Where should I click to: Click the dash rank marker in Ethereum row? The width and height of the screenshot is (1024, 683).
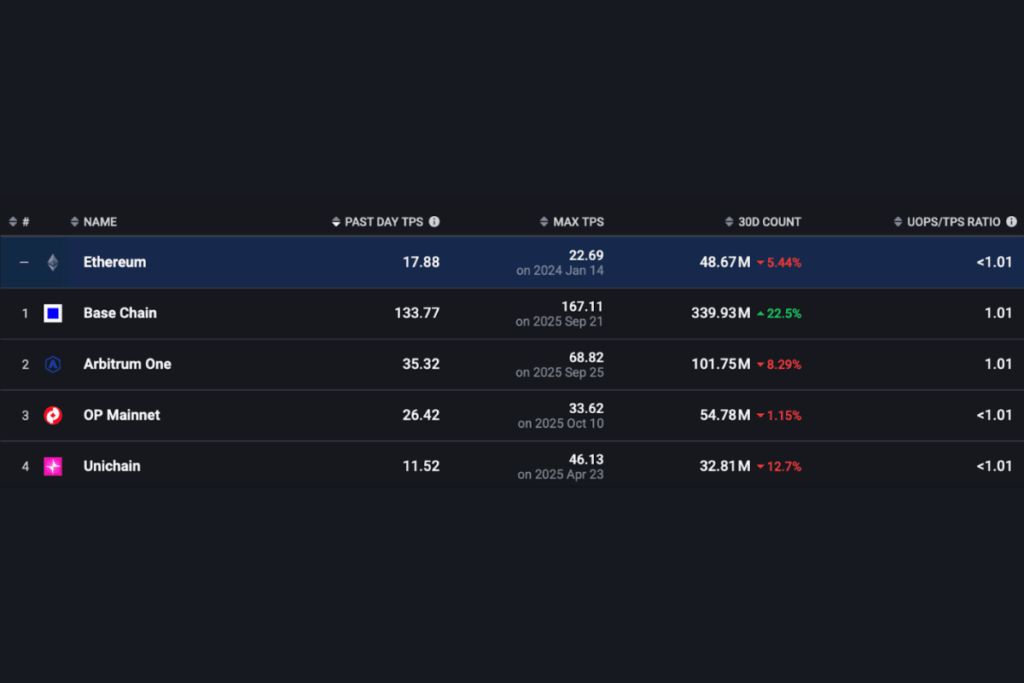[x=24, y=262]
